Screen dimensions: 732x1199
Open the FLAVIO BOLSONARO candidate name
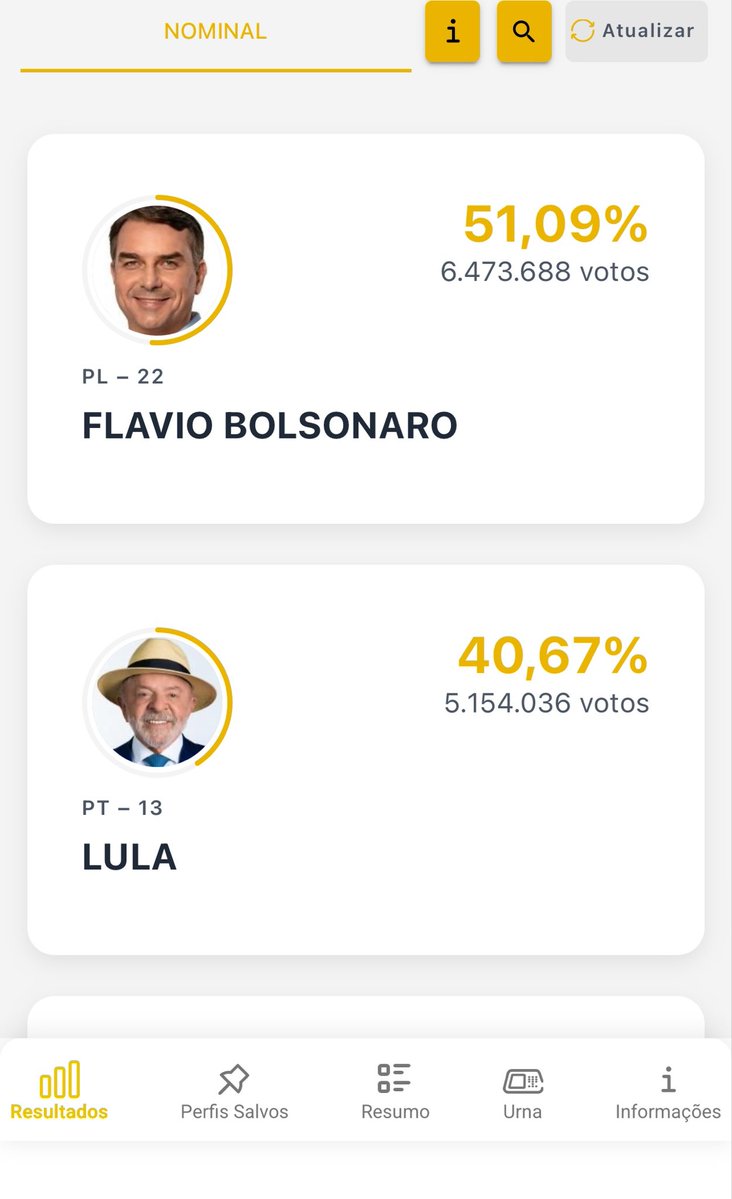pyautogui.click(x=269, y=426)
